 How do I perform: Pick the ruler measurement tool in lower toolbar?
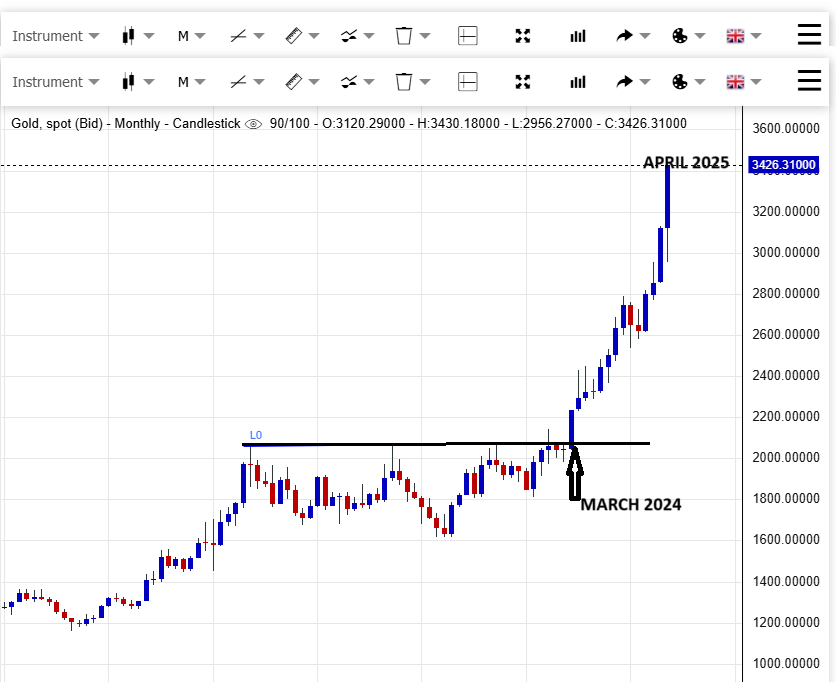pos(293,82)
